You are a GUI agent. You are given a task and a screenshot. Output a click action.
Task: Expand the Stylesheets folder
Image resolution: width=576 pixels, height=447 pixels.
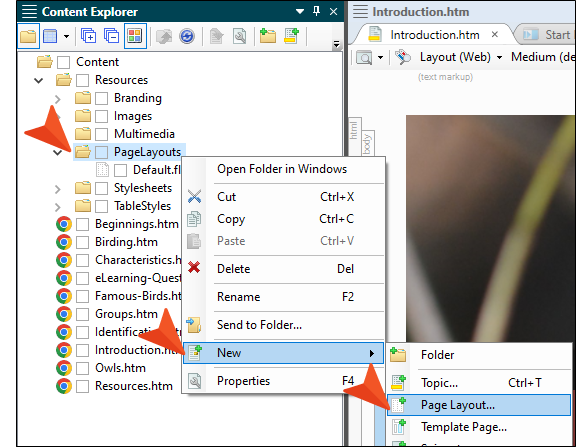point(58,189)
